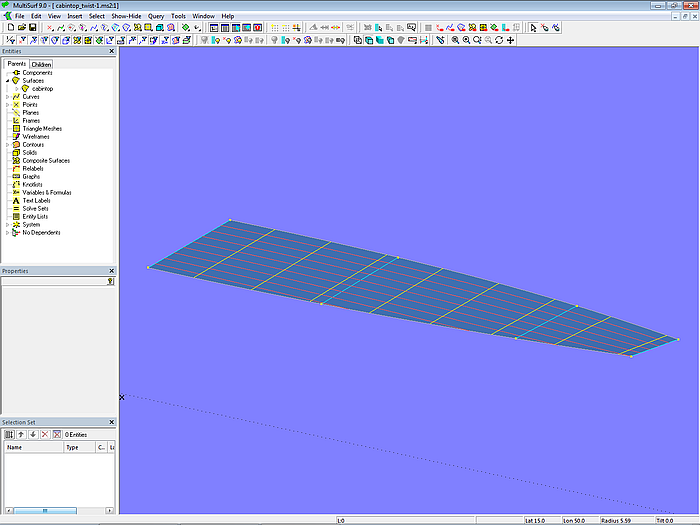Click the Zoom In magnifier icon
Screen dimensions: 700x525
(x=455, y=40)
